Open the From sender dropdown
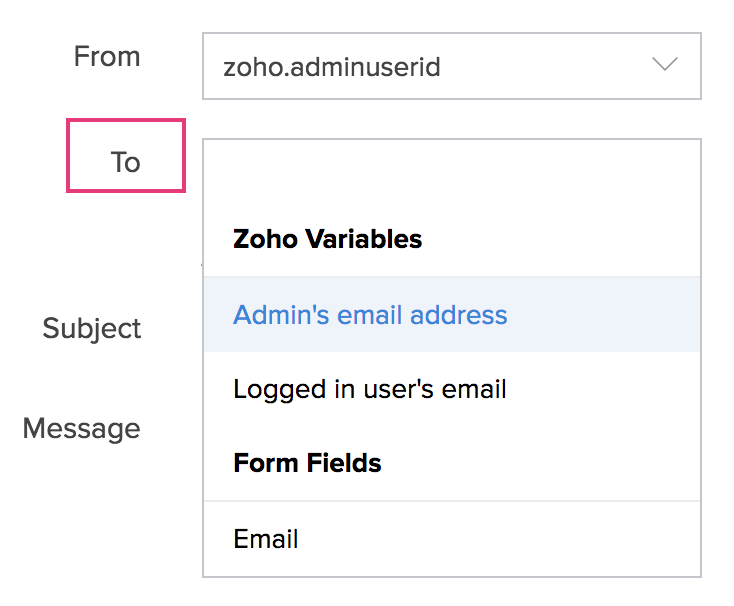The image size is (734, 606). pyautogui.click(x=451, y=66)
